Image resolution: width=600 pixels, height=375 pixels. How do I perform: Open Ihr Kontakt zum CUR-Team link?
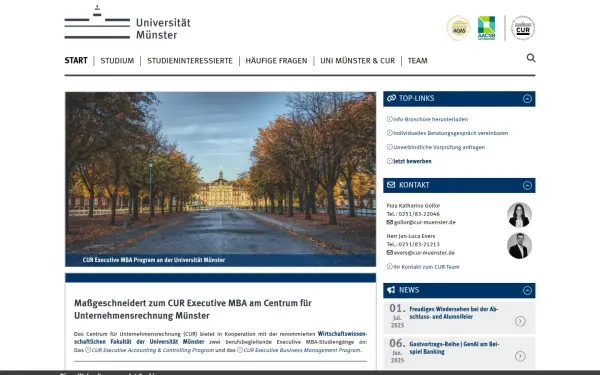[426, 267]
